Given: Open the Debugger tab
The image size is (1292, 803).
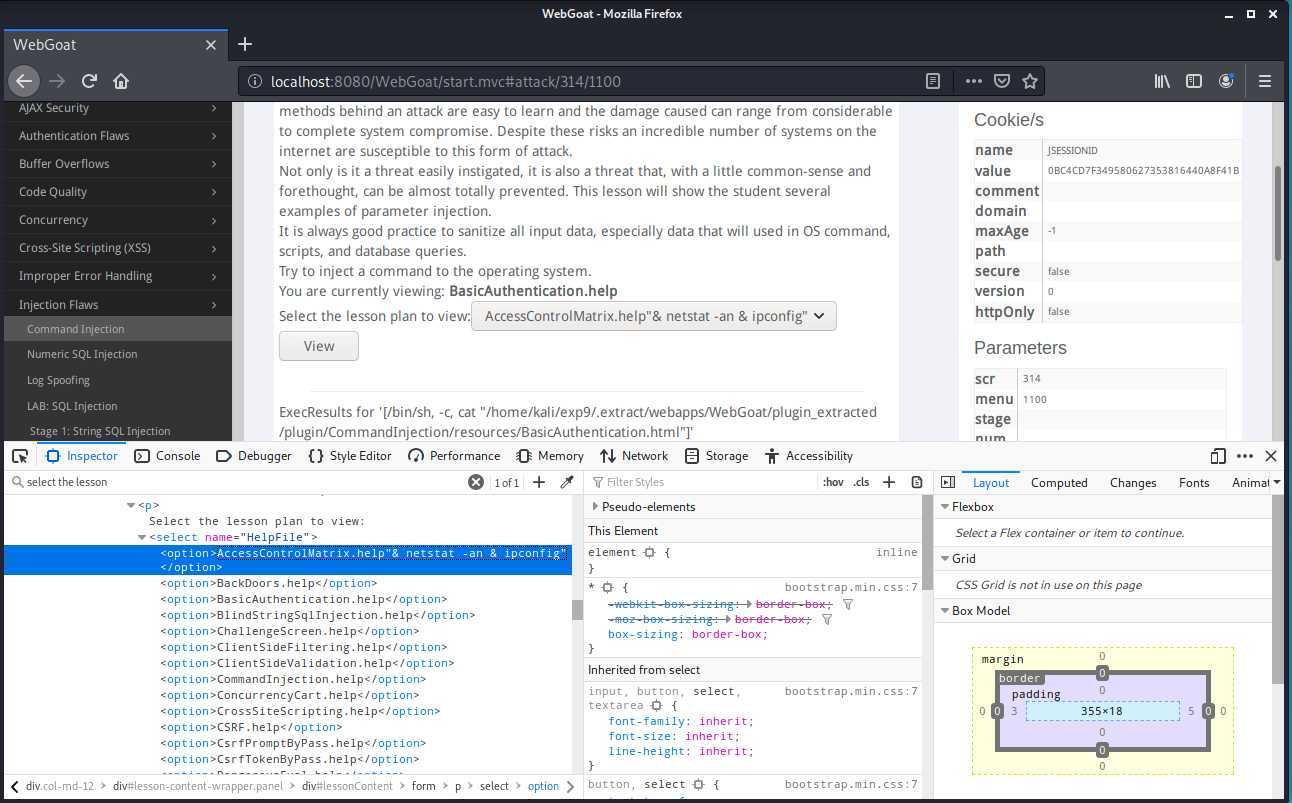Looking at the screenshot, I should click(254, 456).
